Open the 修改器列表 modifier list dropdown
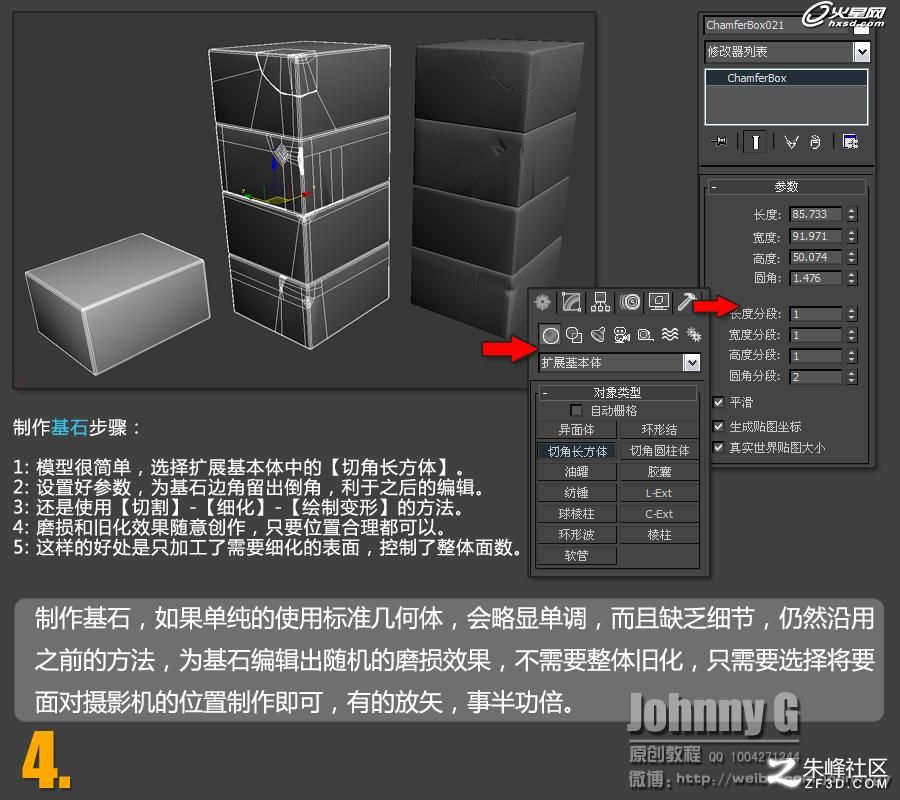 click(787, 52)
